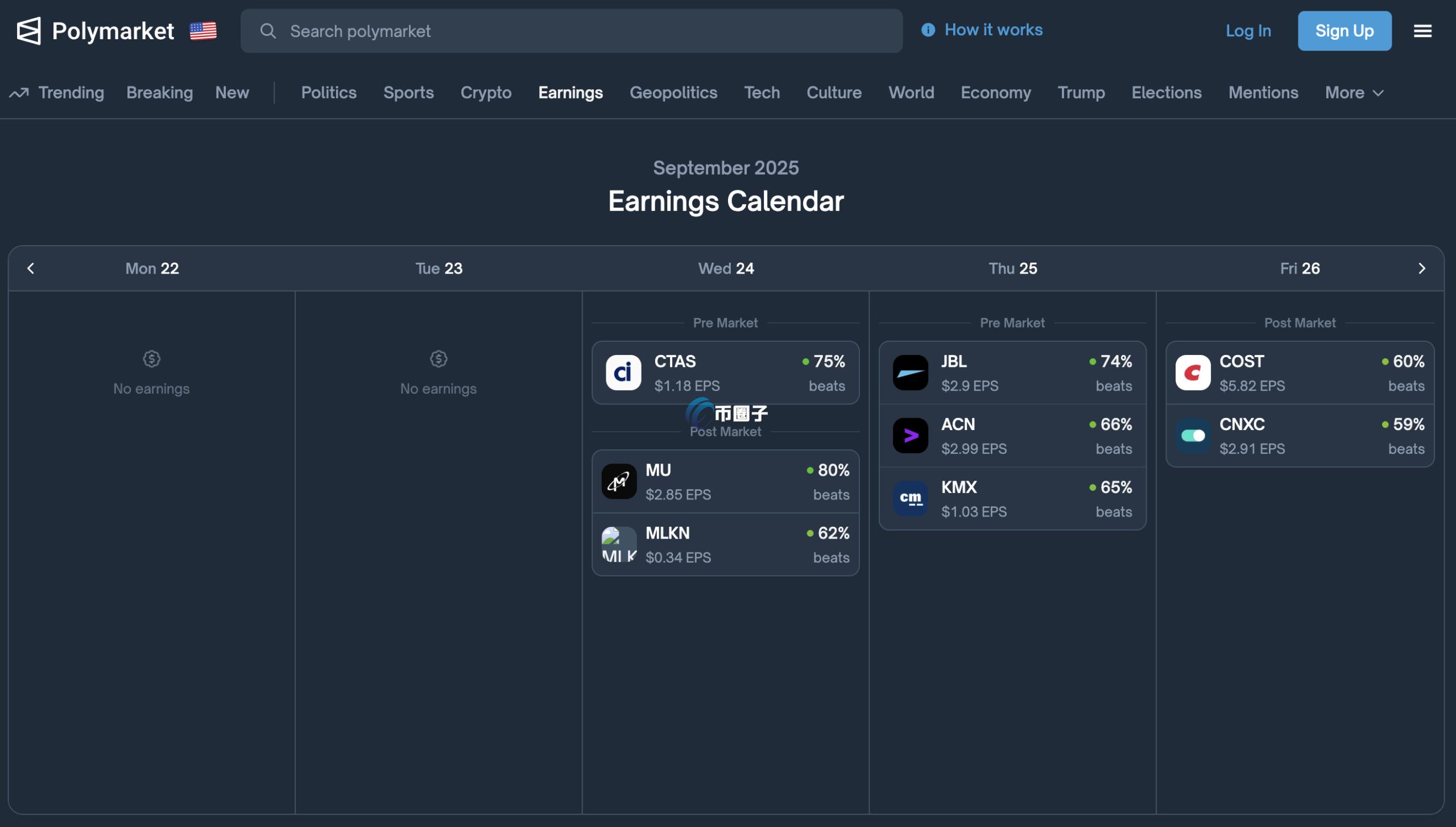
Task: Click the JBL company logo
Action: coord(910,373)
